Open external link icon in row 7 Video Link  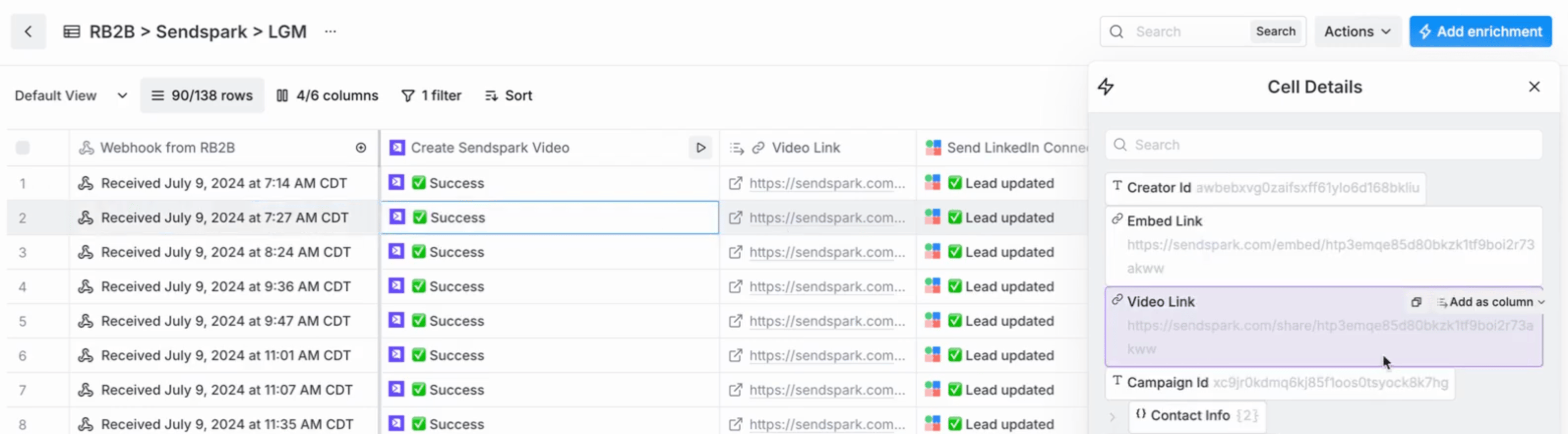pos(735,390)
